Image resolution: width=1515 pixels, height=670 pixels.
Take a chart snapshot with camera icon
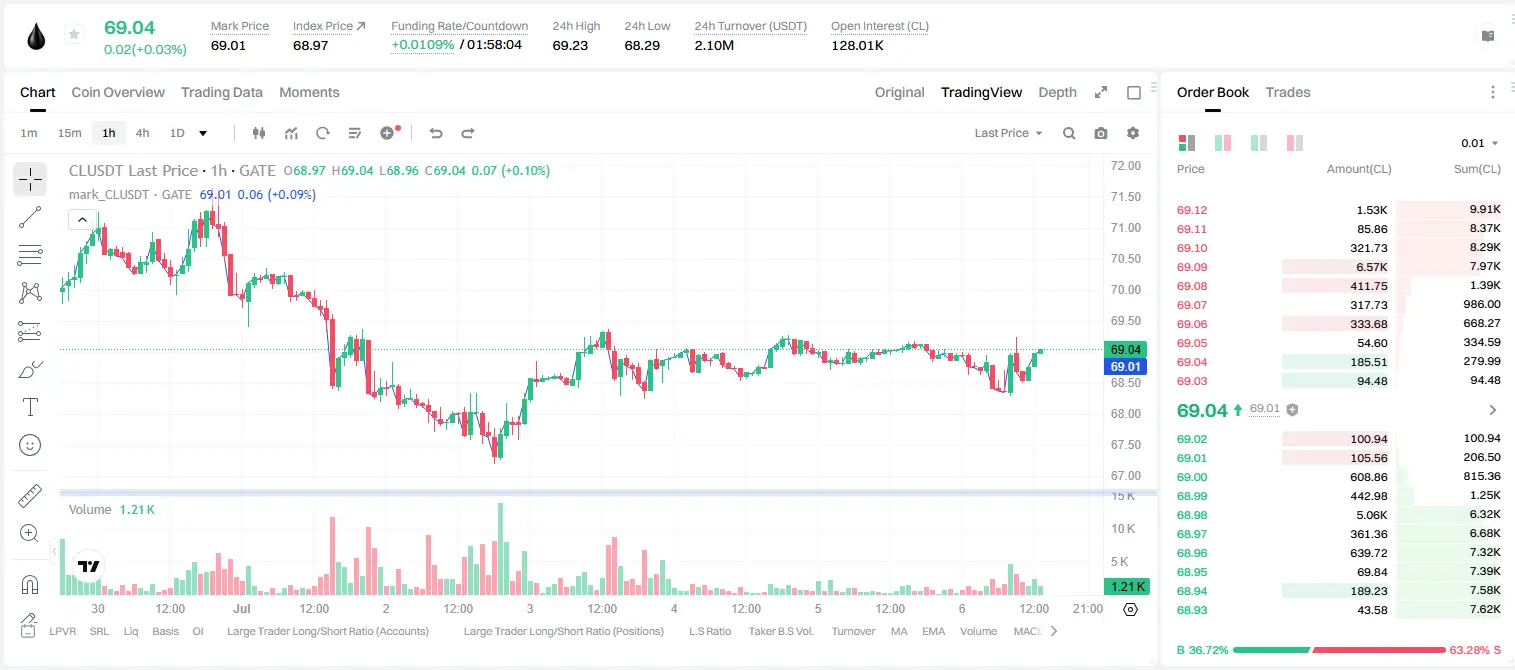pos(1101,133)
